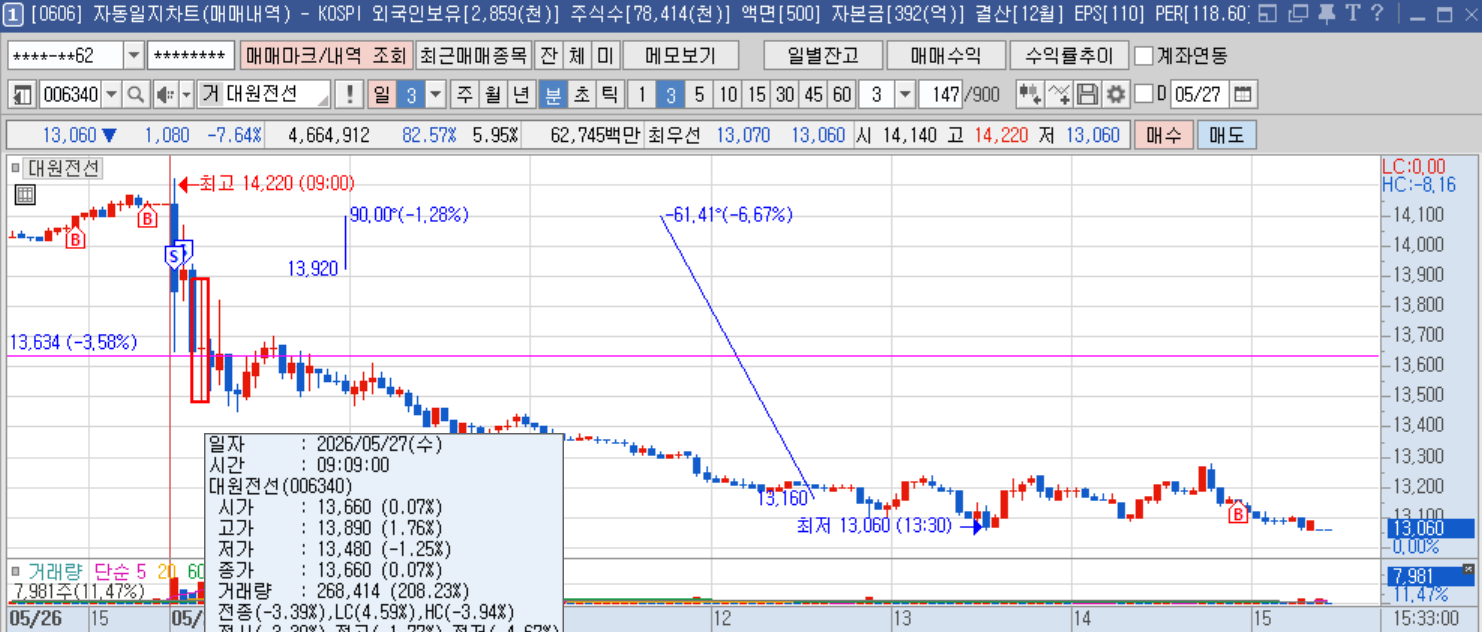Image resolution: width=1482 pixels, height=632 pixels.
Task: Open the stock code search magnifier
Action: coord(136,95)
